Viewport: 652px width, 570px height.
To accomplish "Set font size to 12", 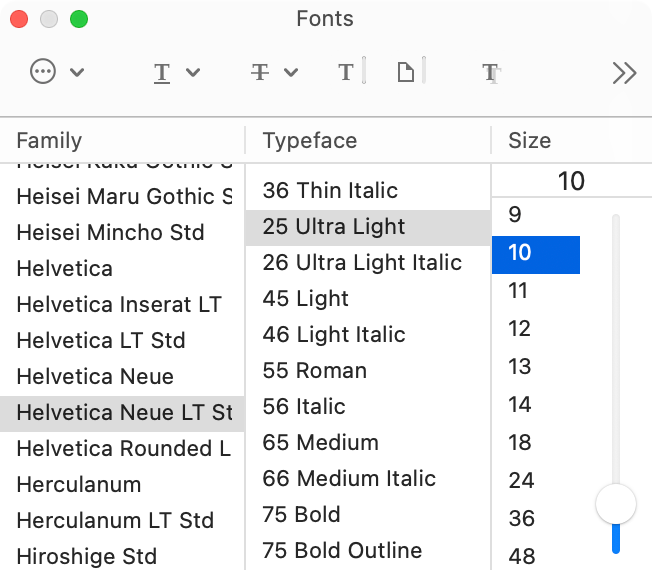I will click(x=536, y=328).
